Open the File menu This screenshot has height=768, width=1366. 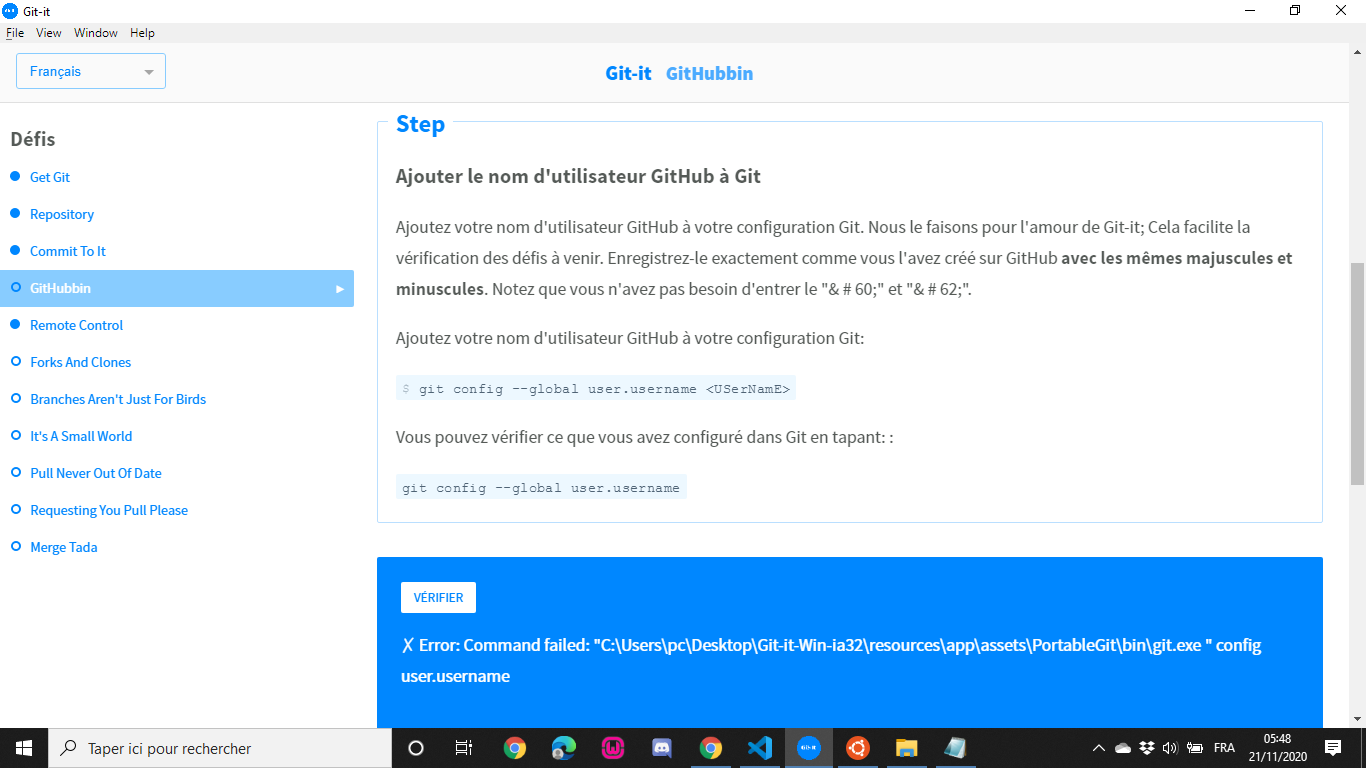tap(15, 33)
